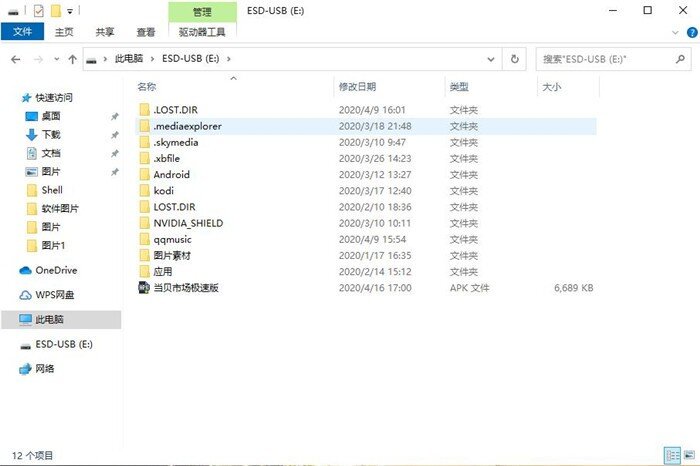Select the .mediaexplorer folder icon
700x466 pixels.
(144, 126)
